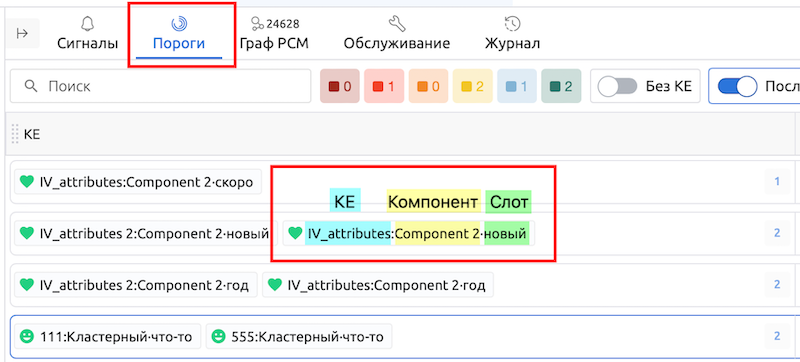The height and width of the screenshot is (362, 800).
Task: Collapse the side panel with arrow button
Action: click(22, 34)
